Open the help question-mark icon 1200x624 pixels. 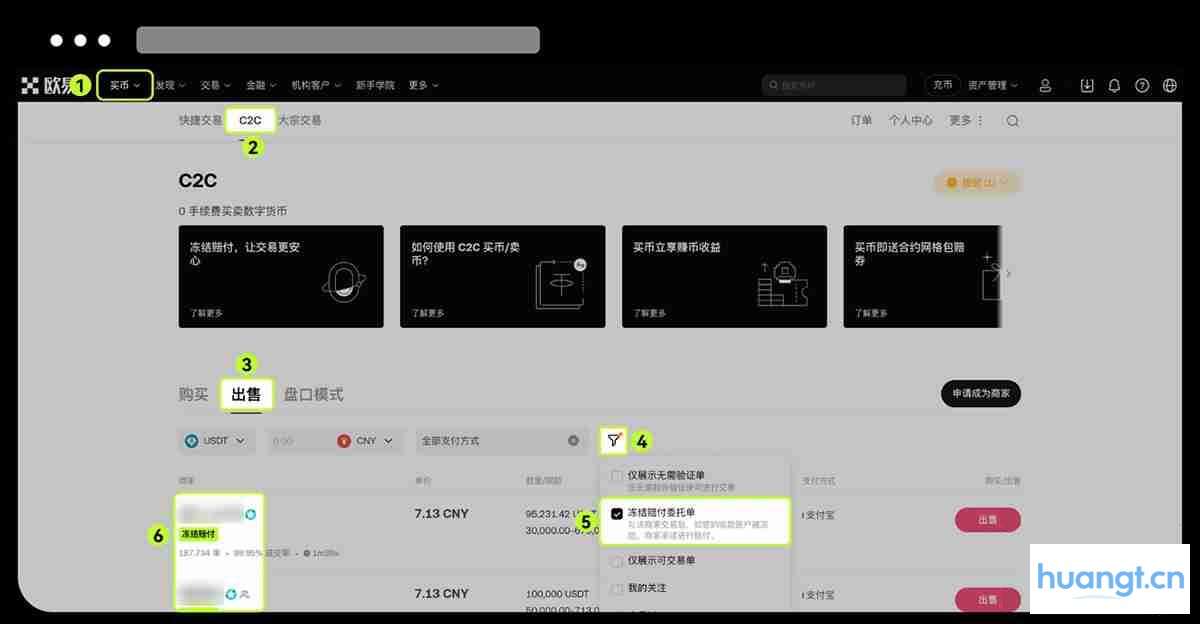coord(1141,85)
